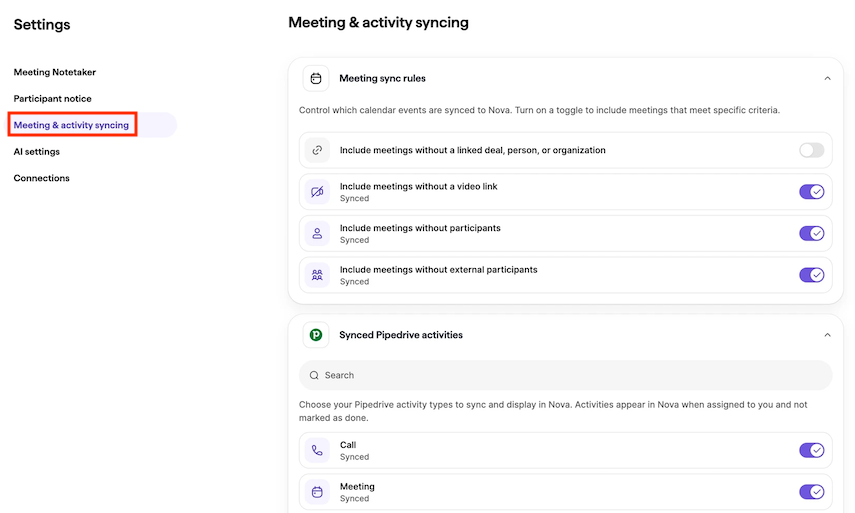Collapse the Meeting sync rules section
The width and height of the screenshot is (855, 513).
click(827, 79)
